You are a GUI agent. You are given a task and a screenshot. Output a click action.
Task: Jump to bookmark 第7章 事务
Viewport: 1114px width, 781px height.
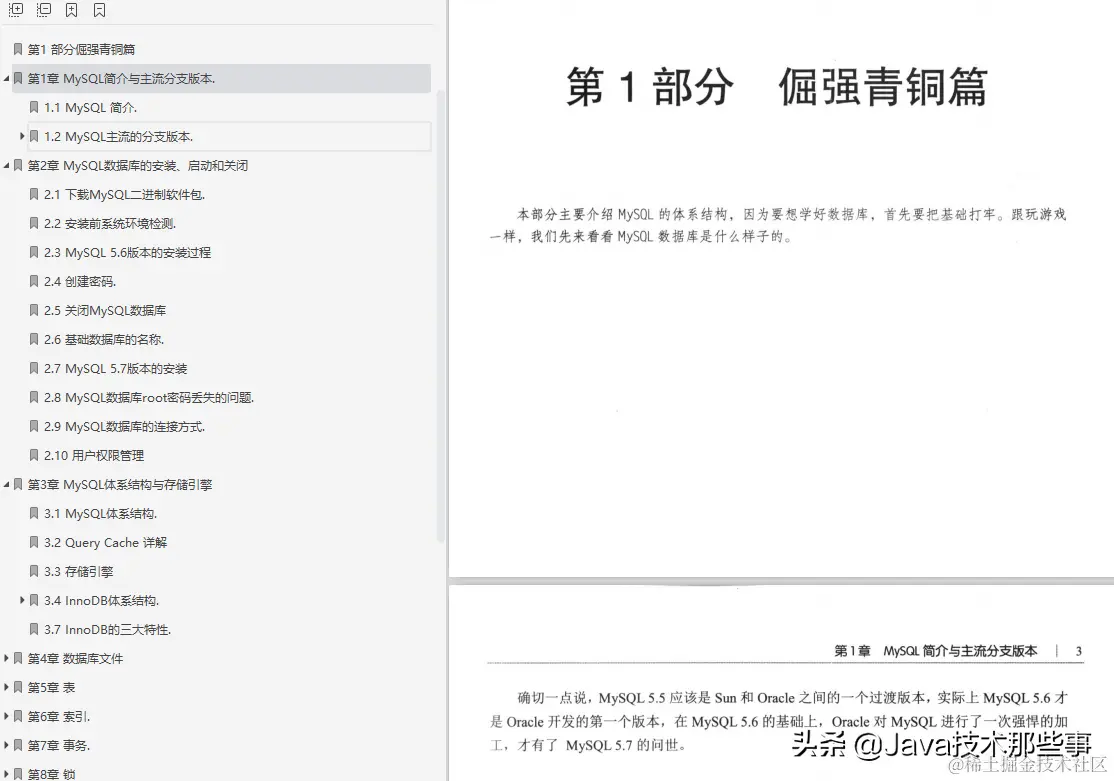[59, 745]
